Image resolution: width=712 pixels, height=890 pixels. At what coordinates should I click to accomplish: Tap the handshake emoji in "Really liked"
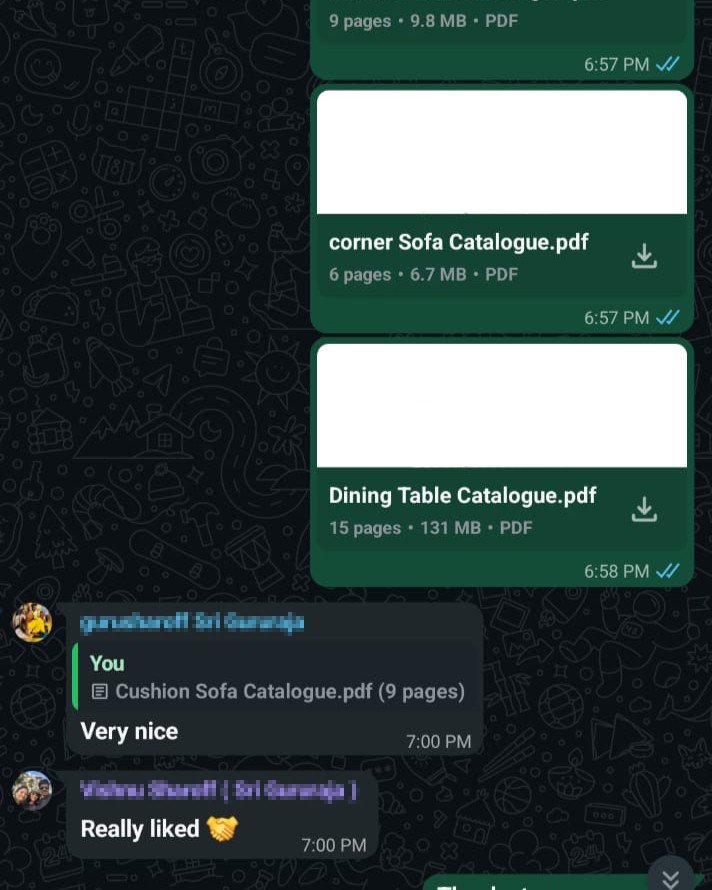tap(222, 829)
